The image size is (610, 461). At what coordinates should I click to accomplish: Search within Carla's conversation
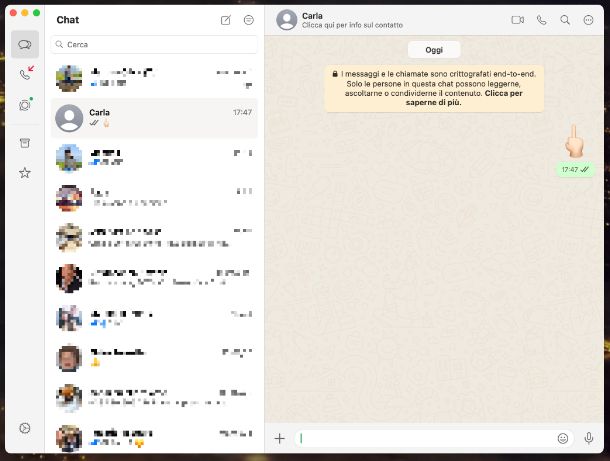pos(565,20)
